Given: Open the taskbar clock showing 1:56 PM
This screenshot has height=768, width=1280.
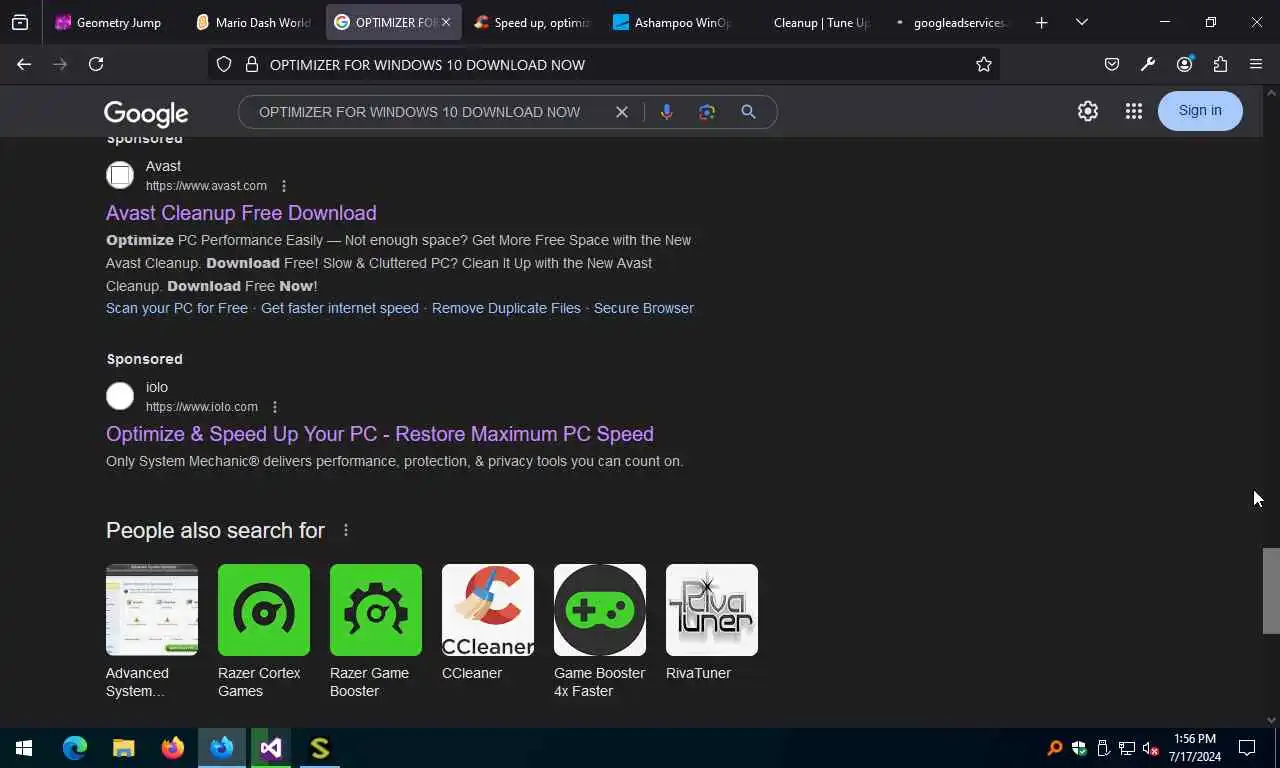Looking at the screenshot, I should pyautogui.click(x=1195, y=748).
